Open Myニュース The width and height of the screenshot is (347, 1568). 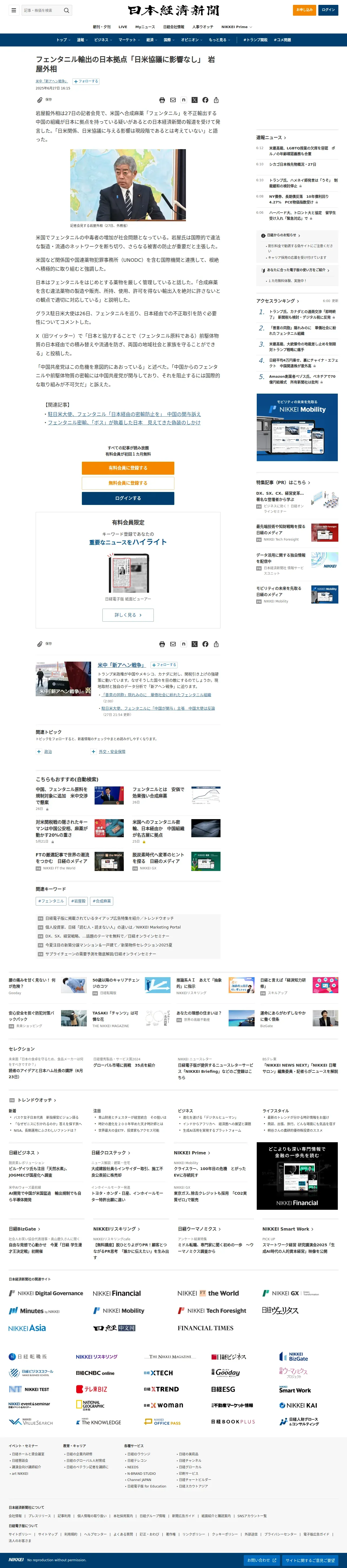pos(145,27)
